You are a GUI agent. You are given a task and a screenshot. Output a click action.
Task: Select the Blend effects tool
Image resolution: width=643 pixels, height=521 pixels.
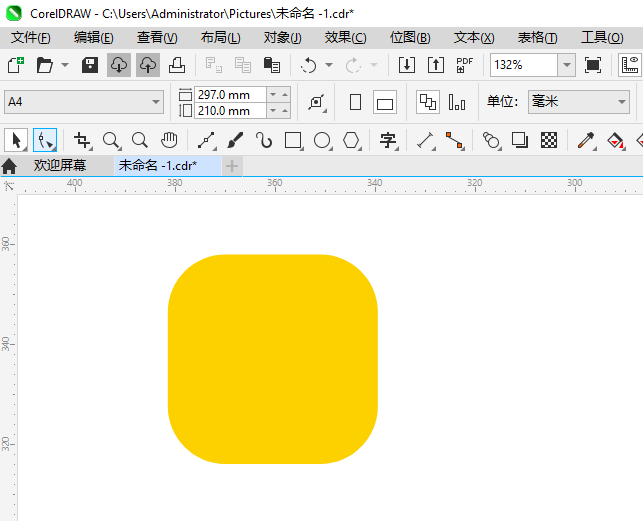click(491, 140)
